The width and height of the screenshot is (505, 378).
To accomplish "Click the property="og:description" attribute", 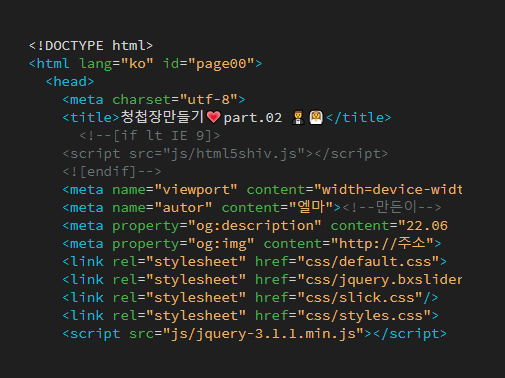I will (x=217, y=226).
